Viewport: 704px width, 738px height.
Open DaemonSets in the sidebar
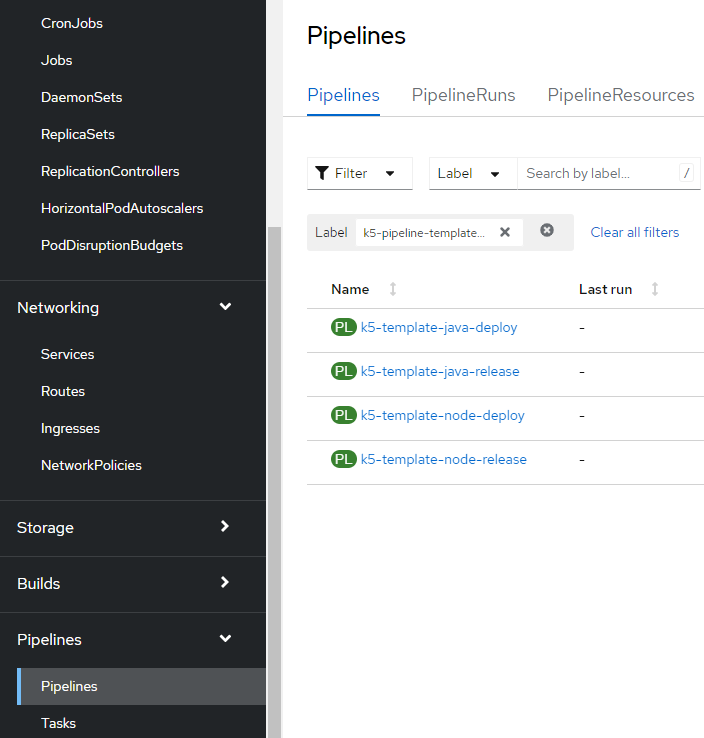tap(81, 97)
